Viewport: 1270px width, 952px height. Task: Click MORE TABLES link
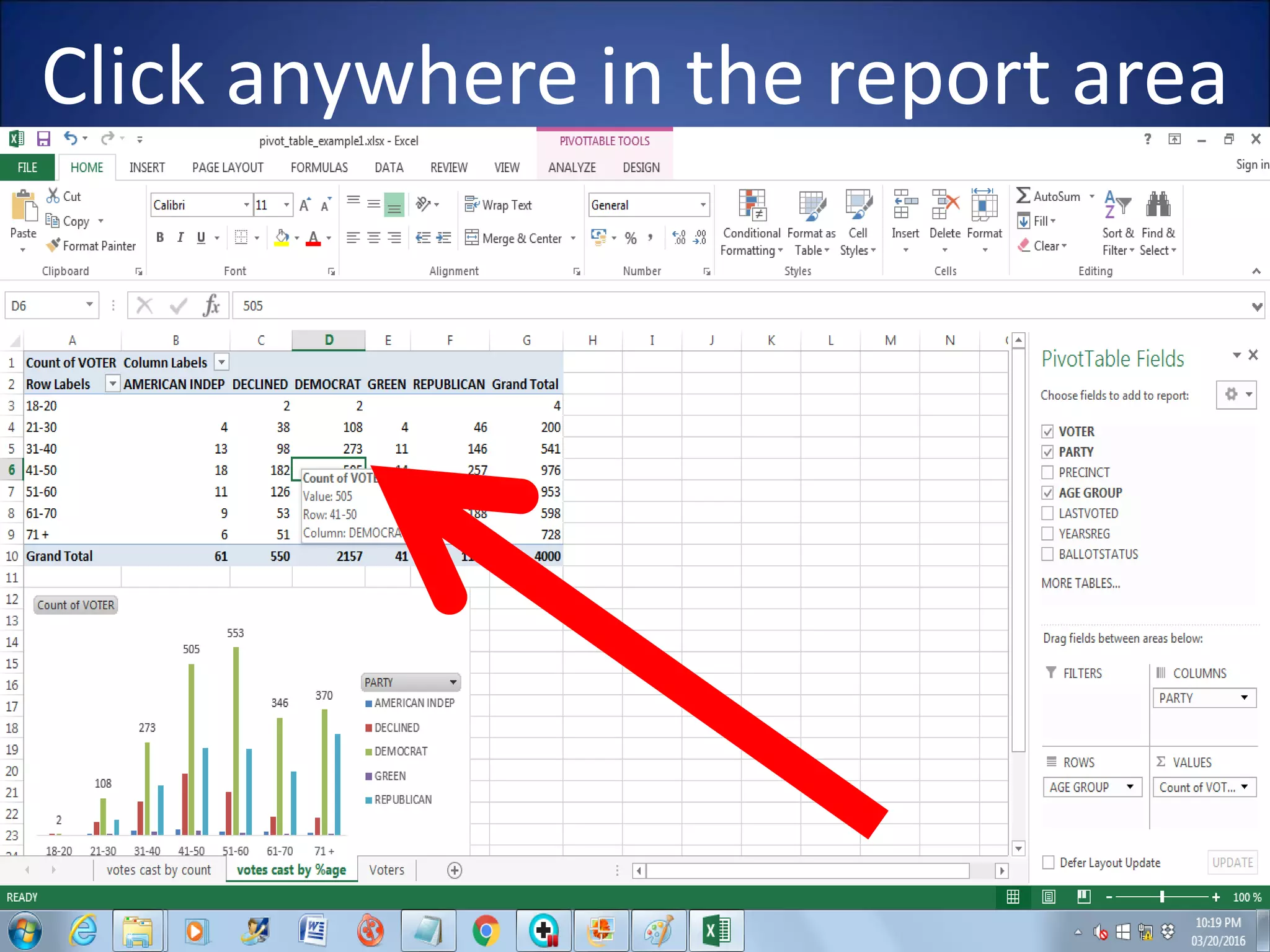pos(1081,583)
